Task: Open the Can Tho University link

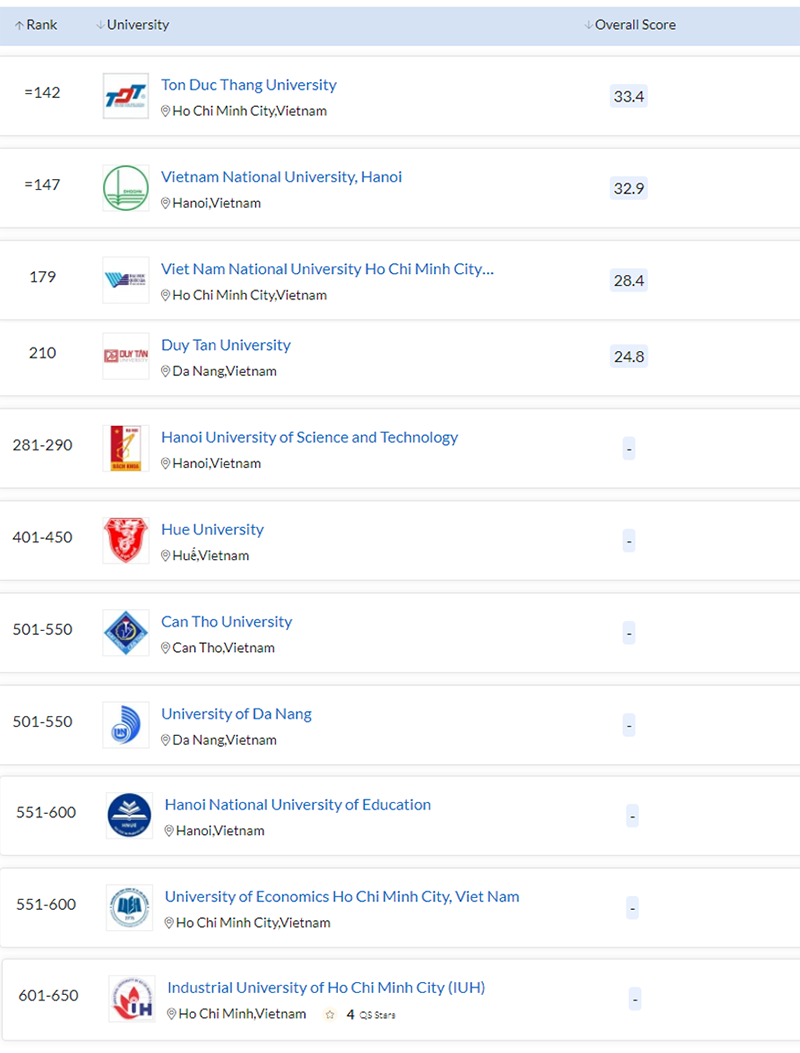Action: coord(226,621)
